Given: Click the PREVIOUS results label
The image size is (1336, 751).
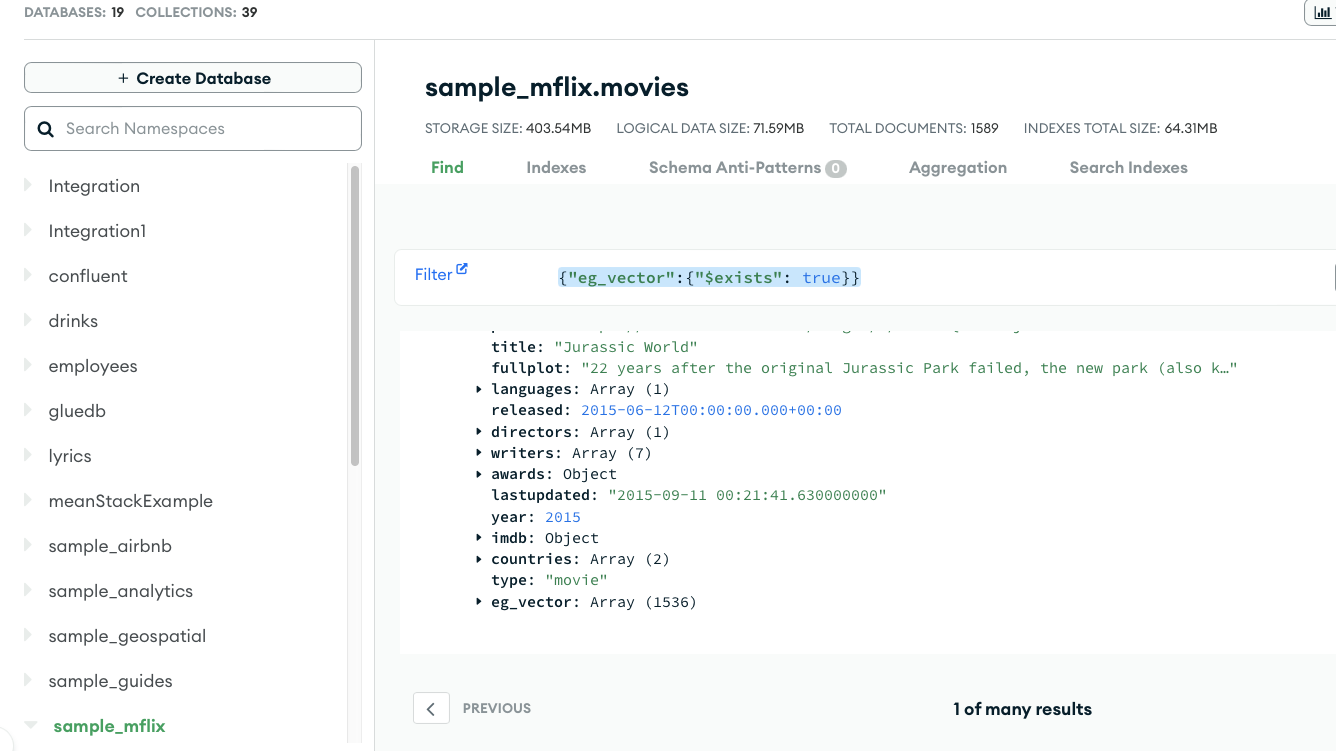Looking at the screenshot, I should tap(497, 708).
